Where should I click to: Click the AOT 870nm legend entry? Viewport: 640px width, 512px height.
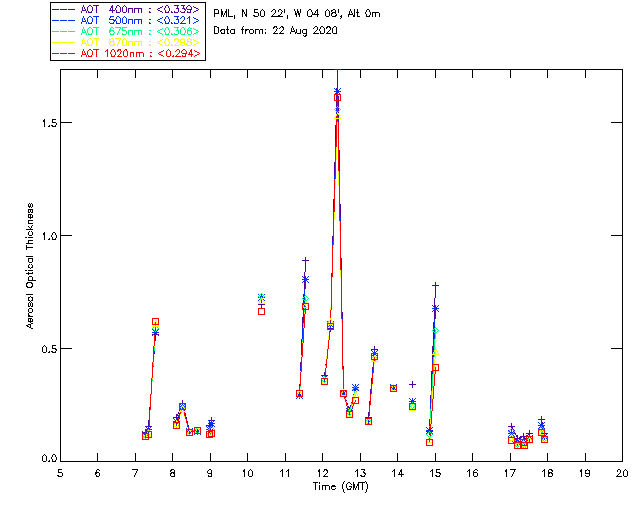point(126,42)
